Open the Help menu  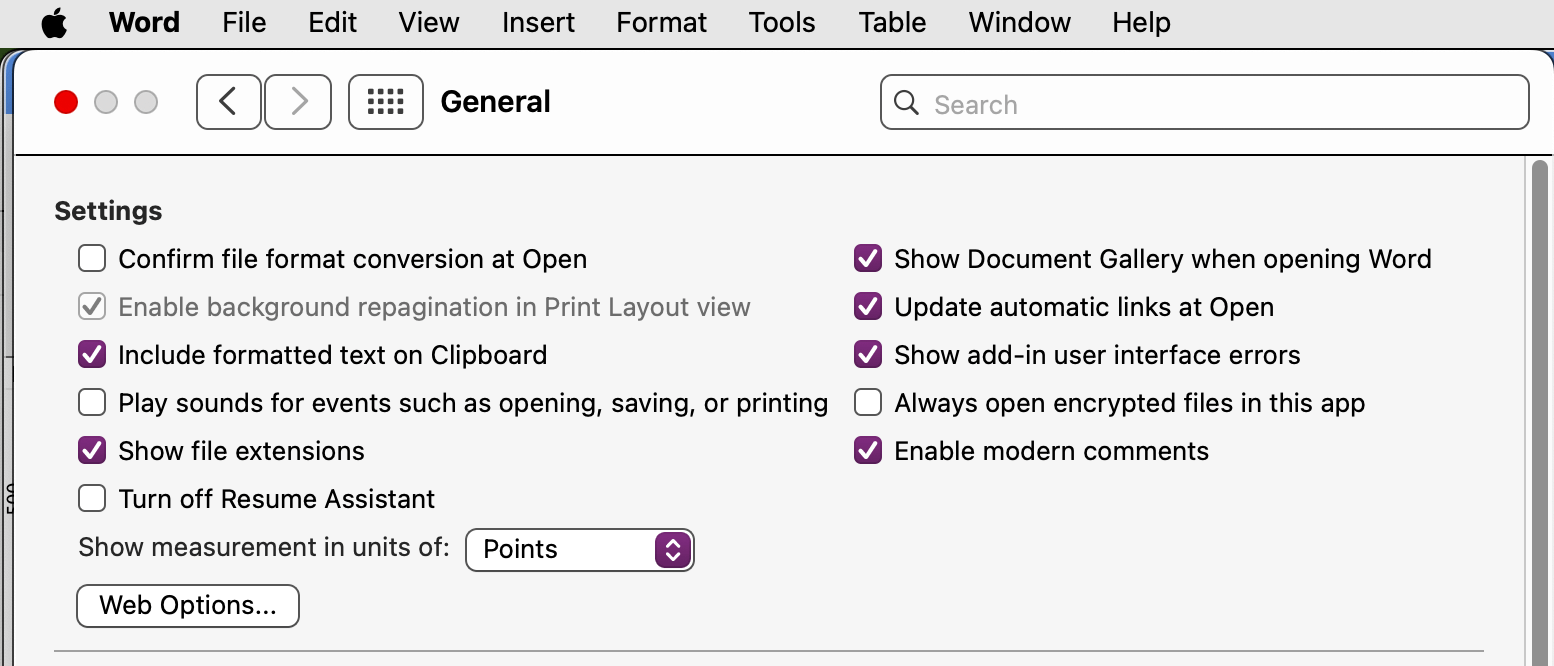[1141, 22]
